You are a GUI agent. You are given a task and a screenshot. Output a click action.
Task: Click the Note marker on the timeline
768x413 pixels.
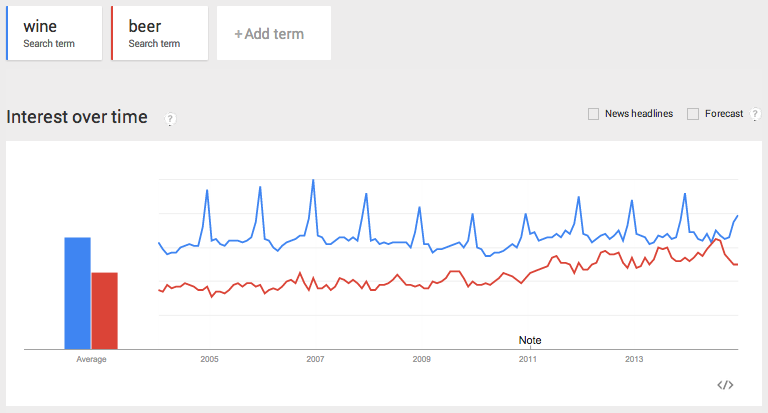point(530,340)
